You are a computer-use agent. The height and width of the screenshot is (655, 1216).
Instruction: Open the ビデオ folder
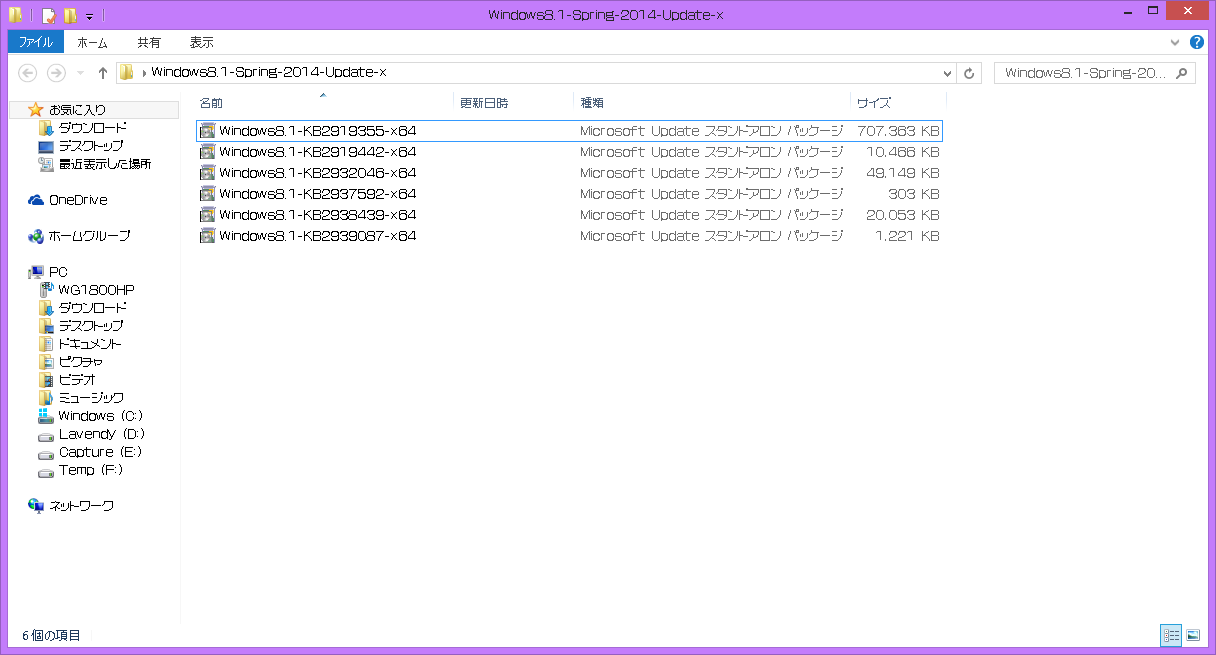point(77,380)
